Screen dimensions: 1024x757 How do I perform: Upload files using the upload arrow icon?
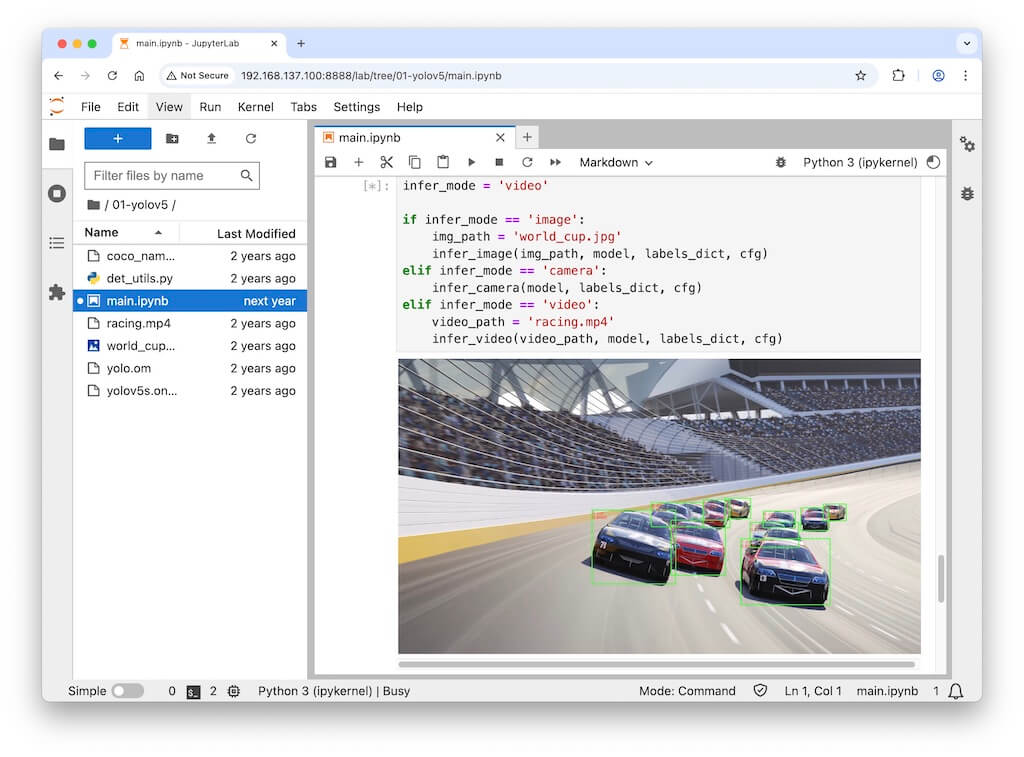211,139
